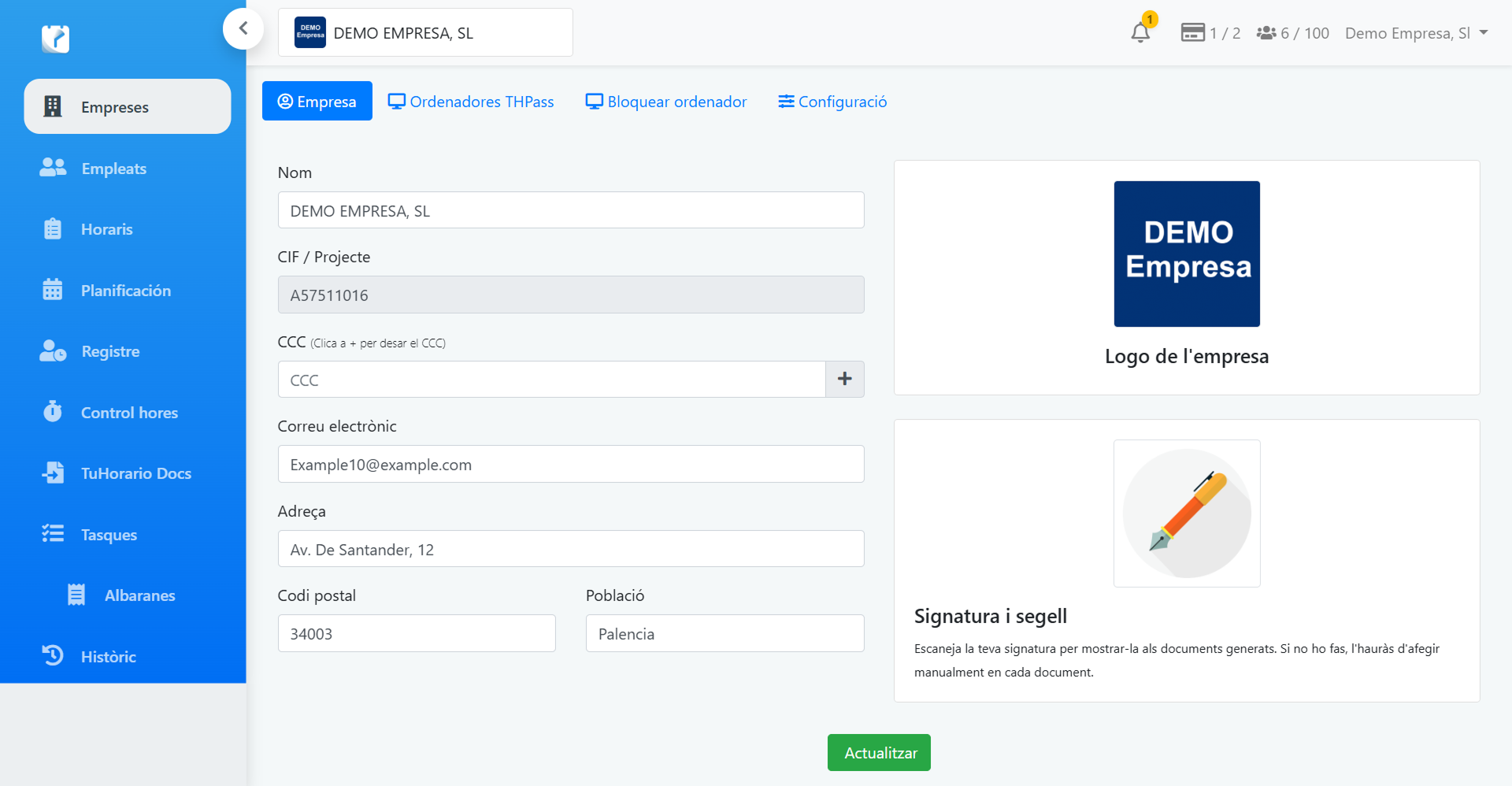The height and width of the screenshot is (786, 1512).
Task: Open Planificación from the calendar icon
Action: (53, 290)
